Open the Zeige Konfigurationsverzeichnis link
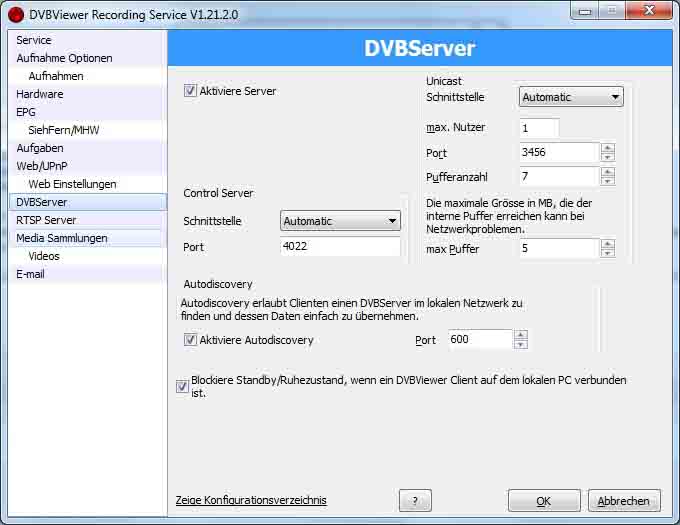This screenshot has height=525, width=680. pyautogui.click(x=251, y=500)
